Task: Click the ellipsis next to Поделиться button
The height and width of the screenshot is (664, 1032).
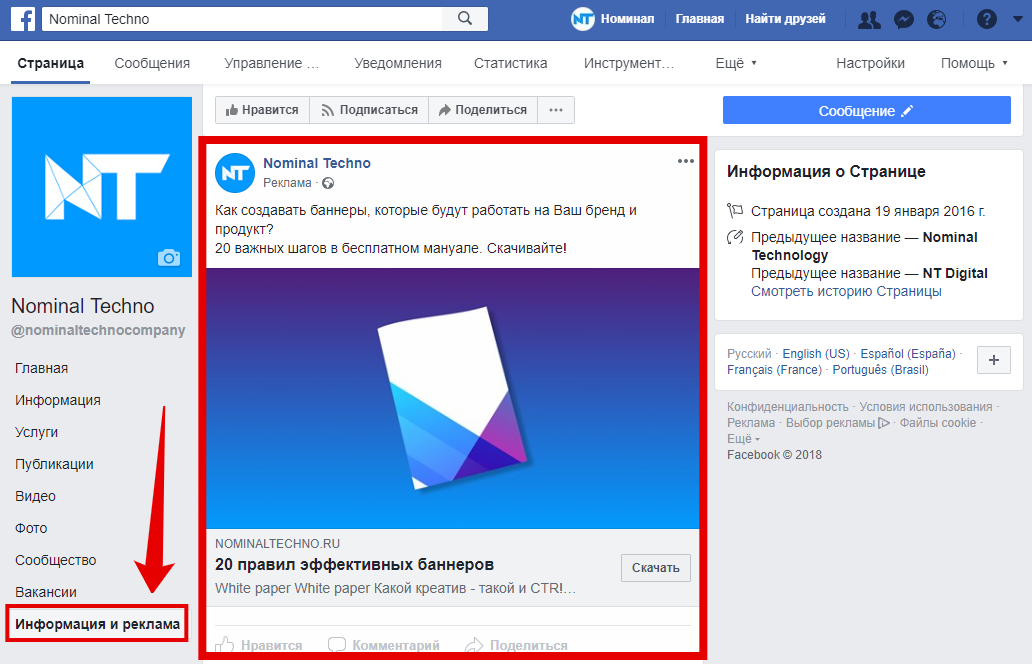Action: point(555,110)
